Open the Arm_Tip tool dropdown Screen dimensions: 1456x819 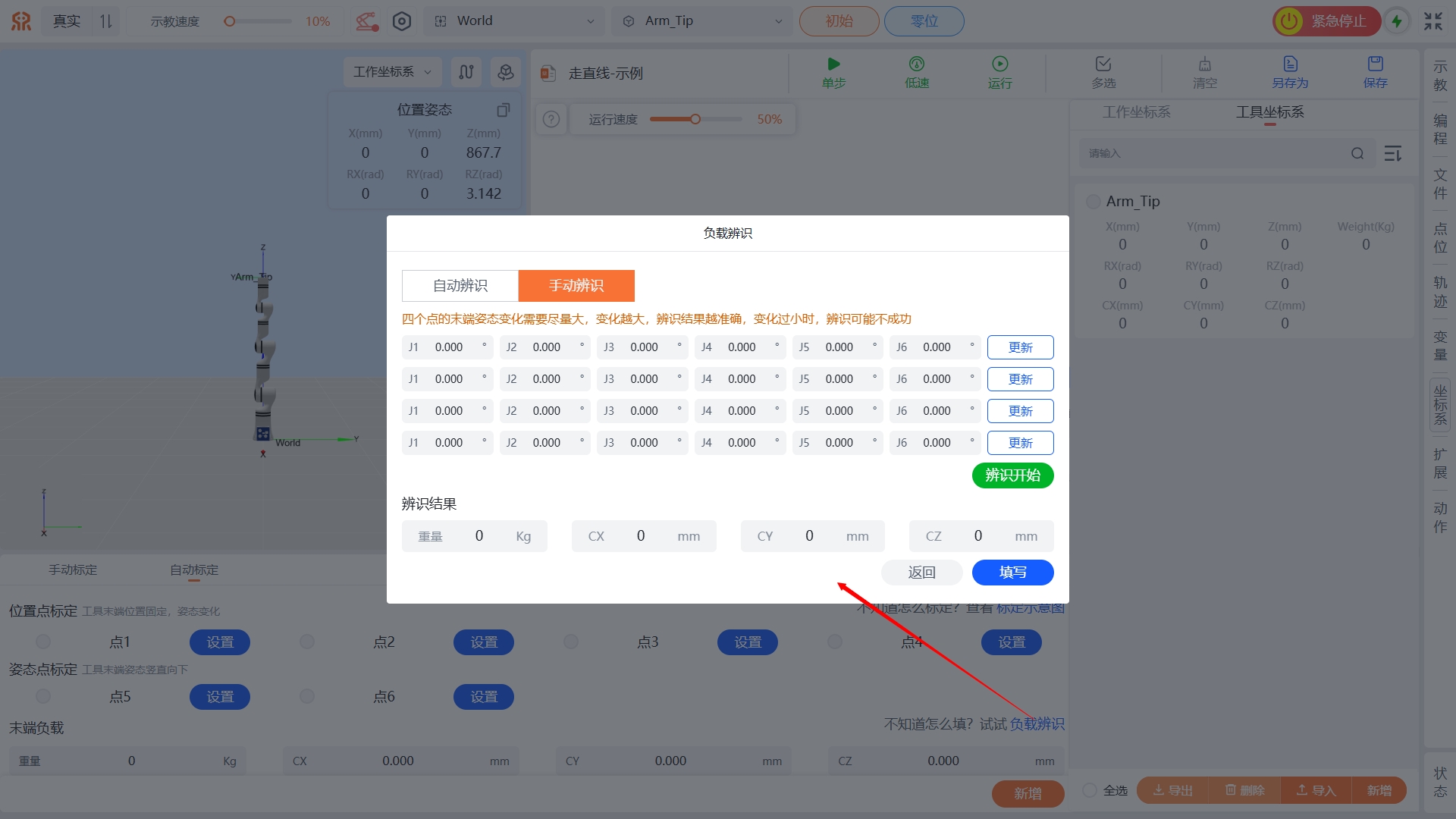702,21
